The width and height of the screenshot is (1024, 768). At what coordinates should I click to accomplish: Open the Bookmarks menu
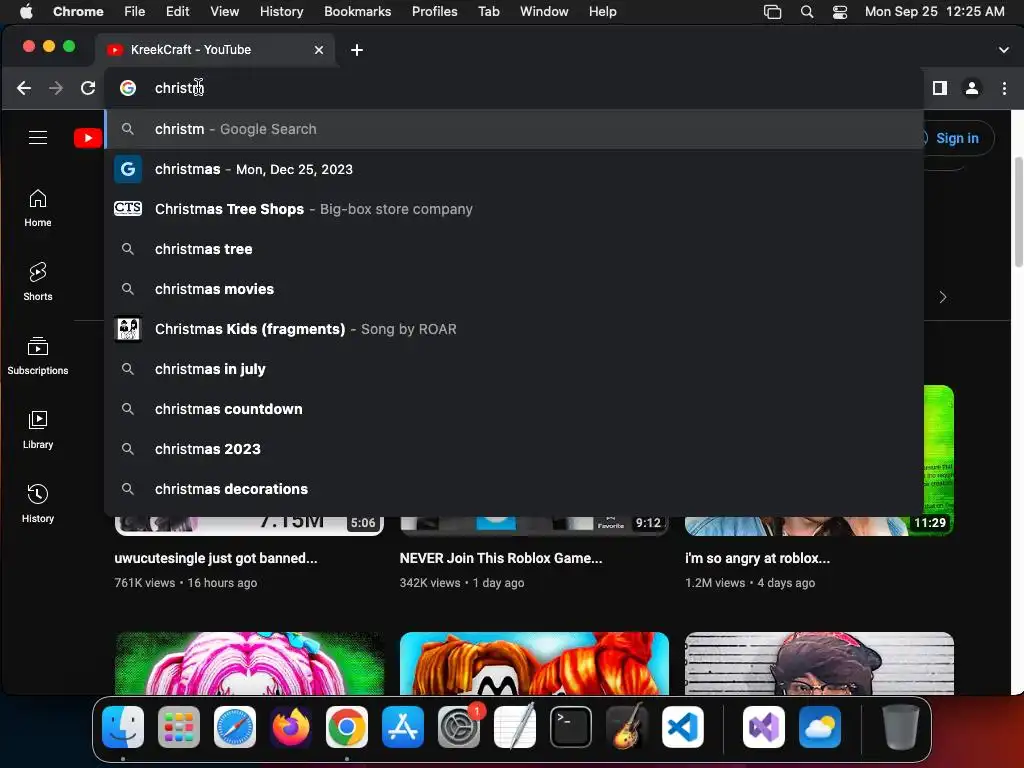(x=357, y=11)
